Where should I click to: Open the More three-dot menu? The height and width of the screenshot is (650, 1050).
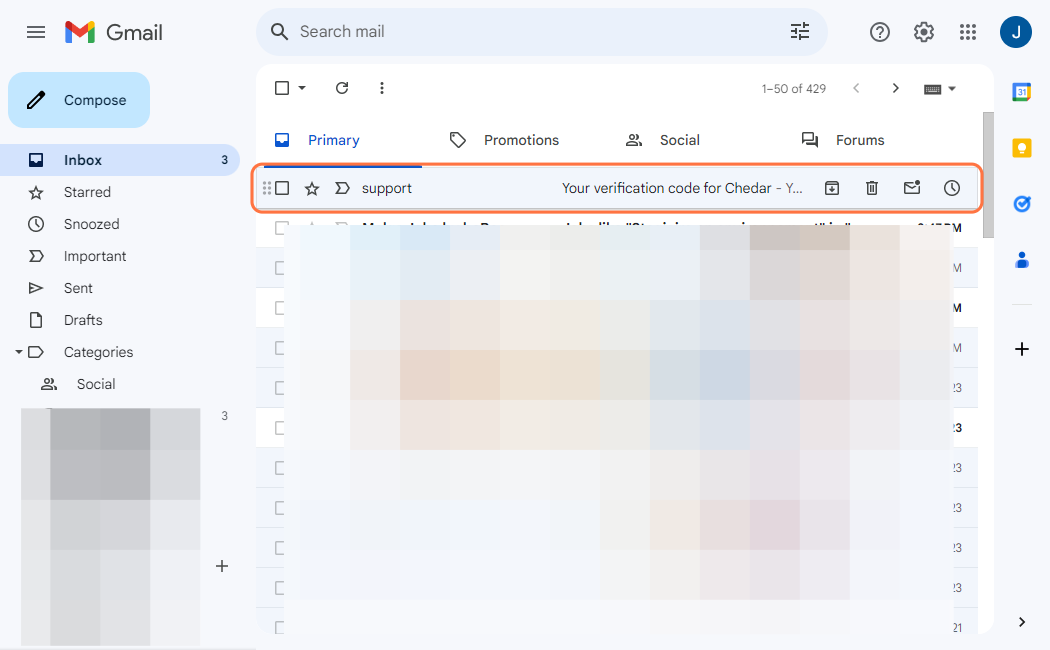(x=382, y=88)
